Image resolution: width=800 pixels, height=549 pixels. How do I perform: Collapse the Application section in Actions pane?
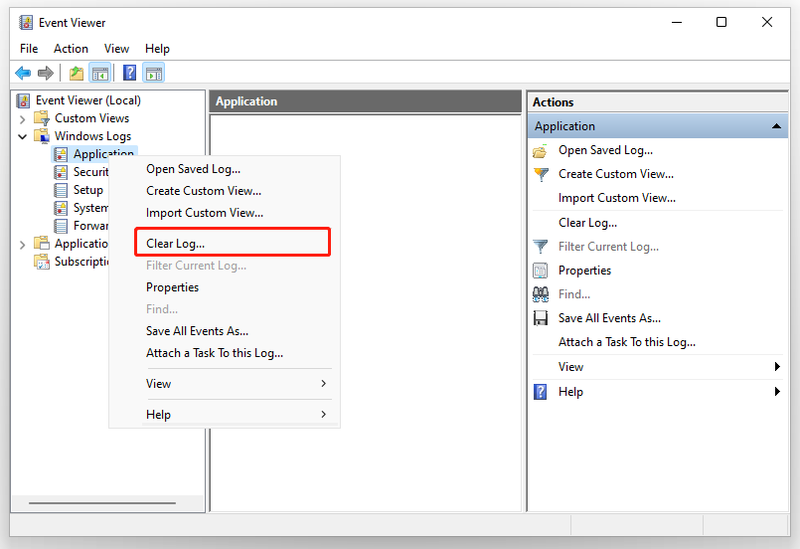pos(776,126)
